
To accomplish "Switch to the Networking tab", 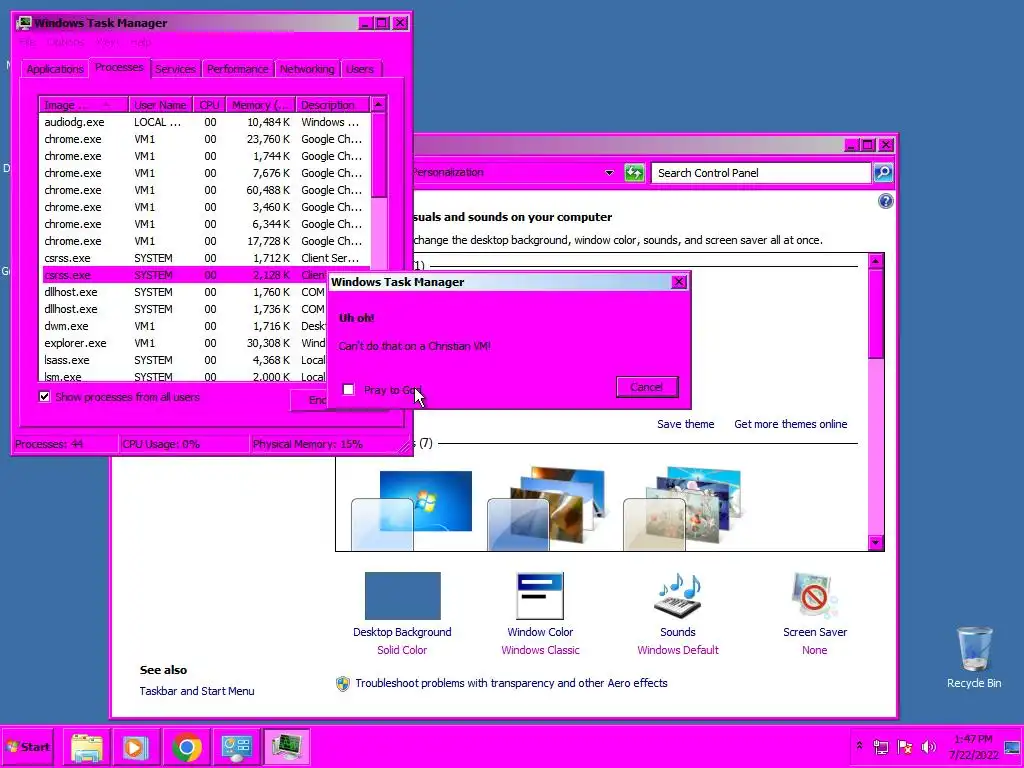I will [307, 69].
